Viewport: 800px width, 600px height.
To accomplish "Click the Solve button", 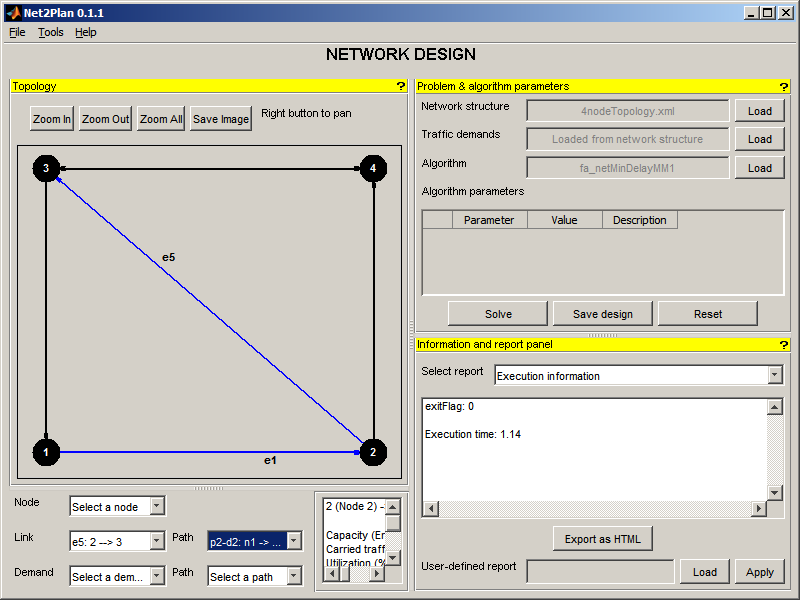I will (x=498, y=314).
